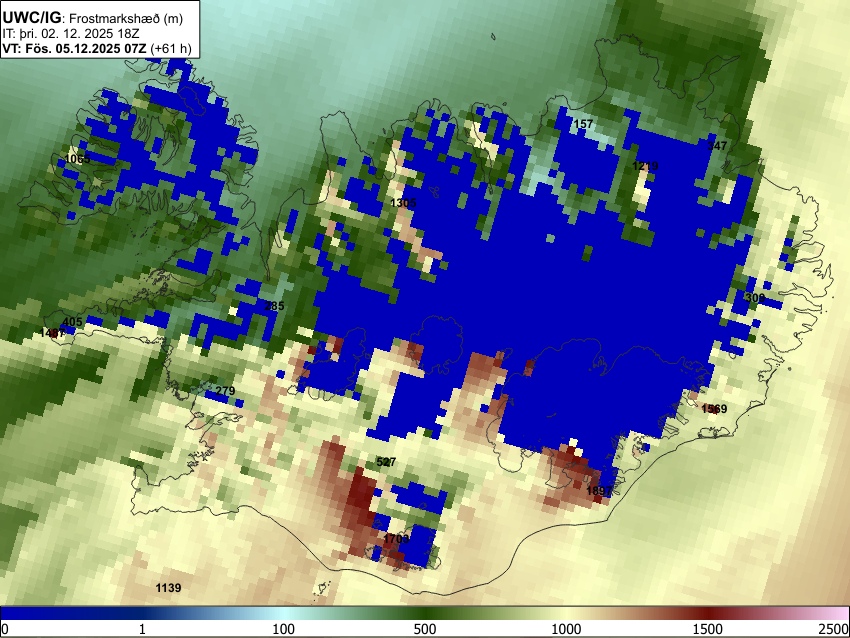The image size is (850, 638).
Task: Select the 1569 value label on the map
Action: click(714, 409)
